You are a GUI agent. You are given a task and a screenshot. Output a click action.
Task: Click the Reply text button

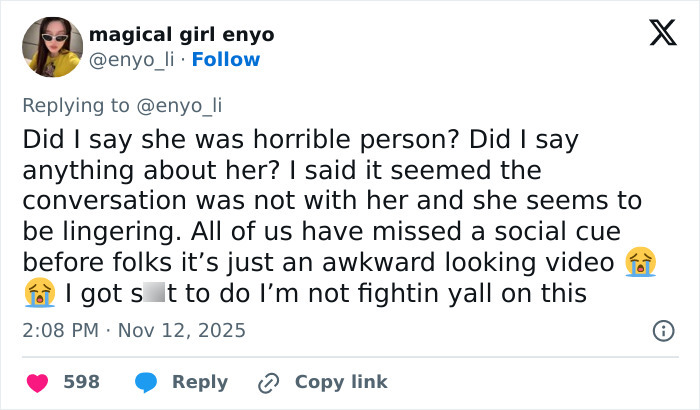point(200,382)
